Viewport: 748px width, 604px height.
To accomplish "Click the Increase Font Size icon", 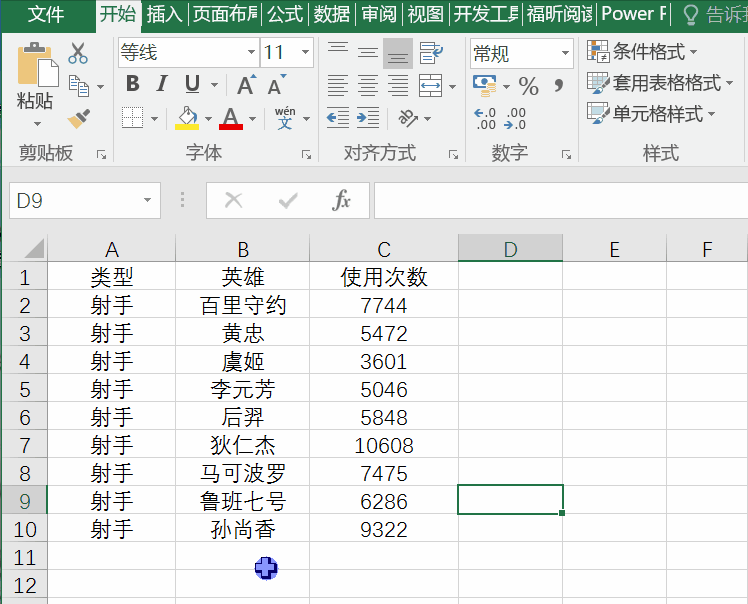I will coord(245,86).
